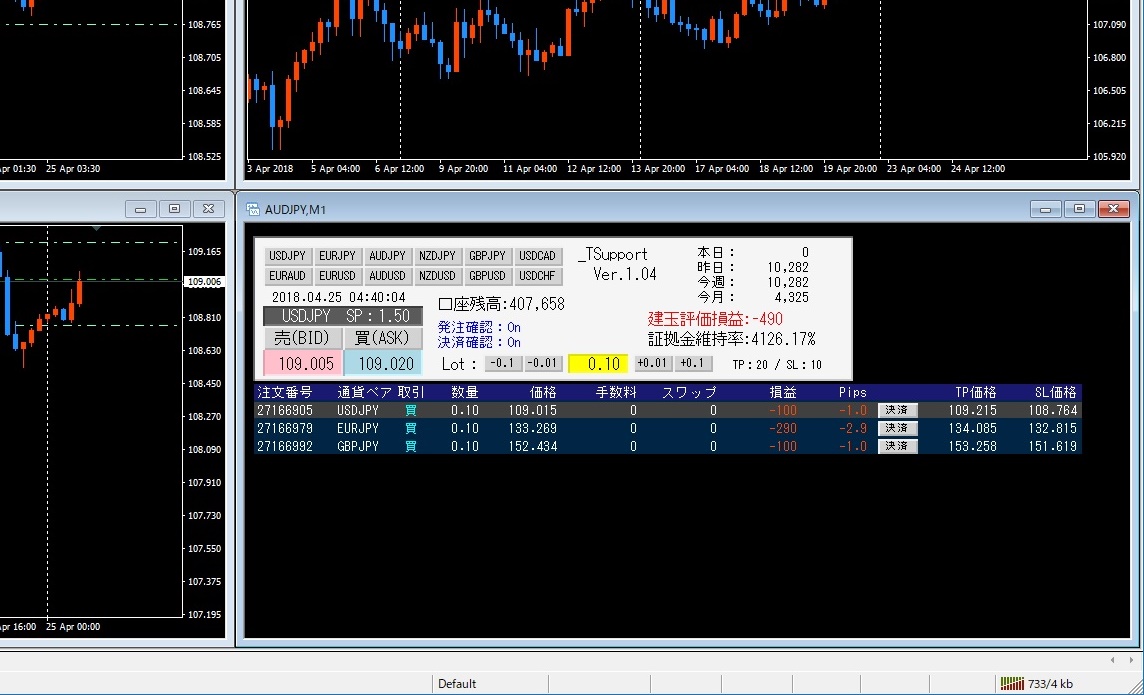
Task: Click the 建玉評価損益:-490 text
Action: click(x=715, y=319)
